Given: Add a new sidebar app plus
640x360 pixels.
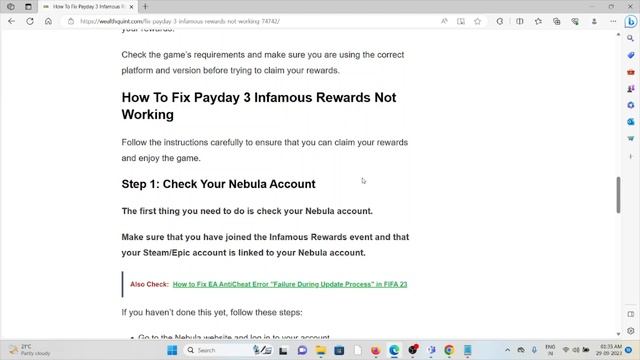Looking at the screenshot, I should (x=631, y=156).
